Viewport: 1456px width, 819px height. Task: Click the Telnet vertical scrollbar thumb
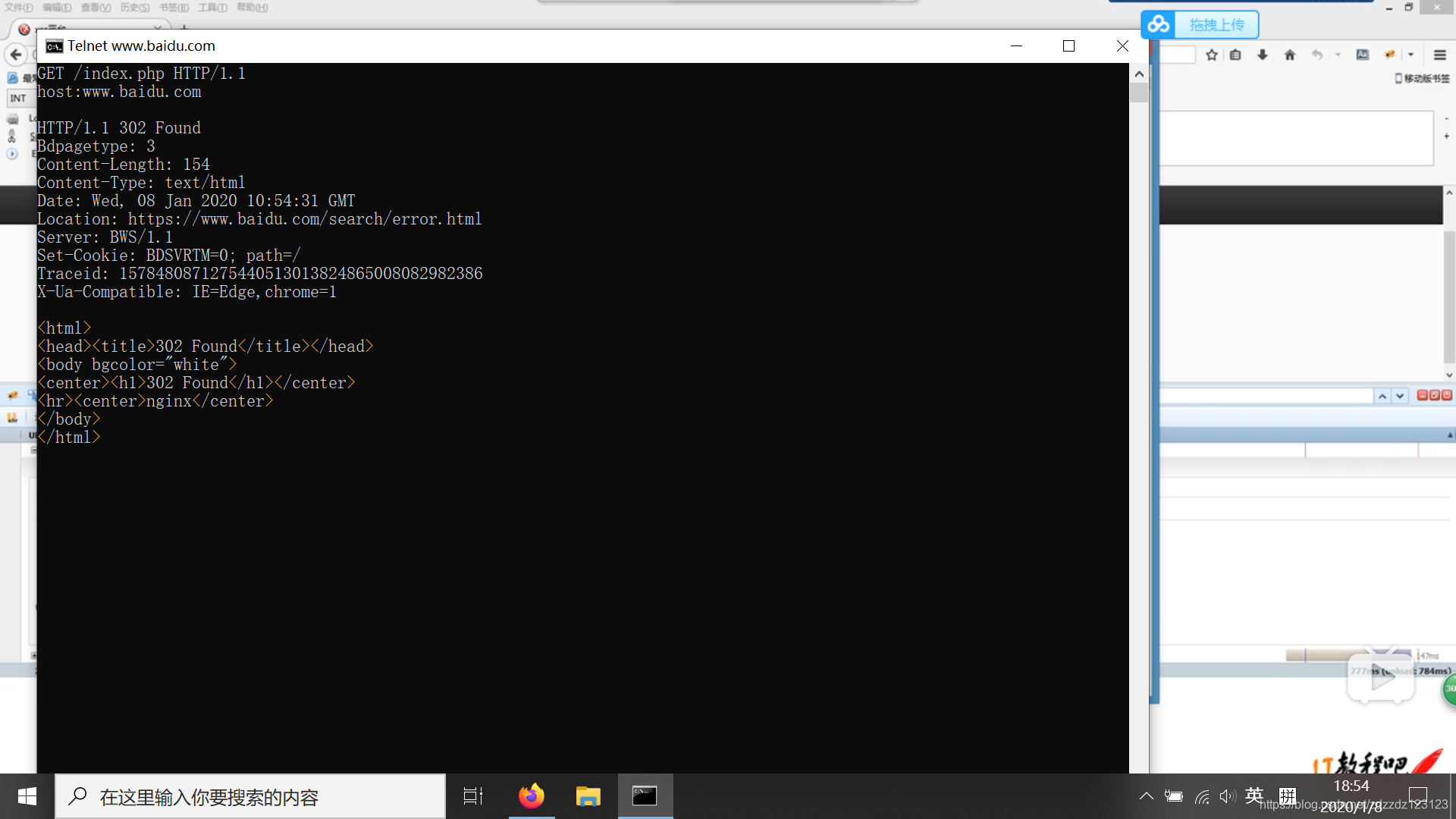[1138, 93]
